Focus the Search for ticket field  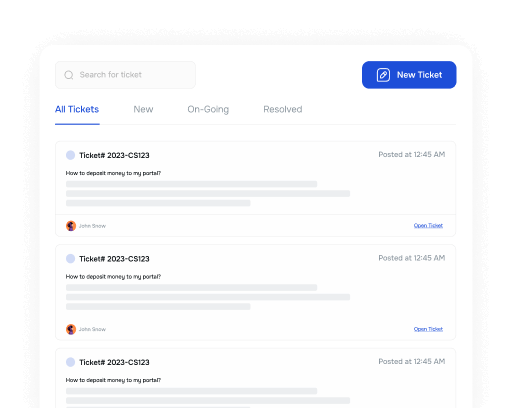125,75
